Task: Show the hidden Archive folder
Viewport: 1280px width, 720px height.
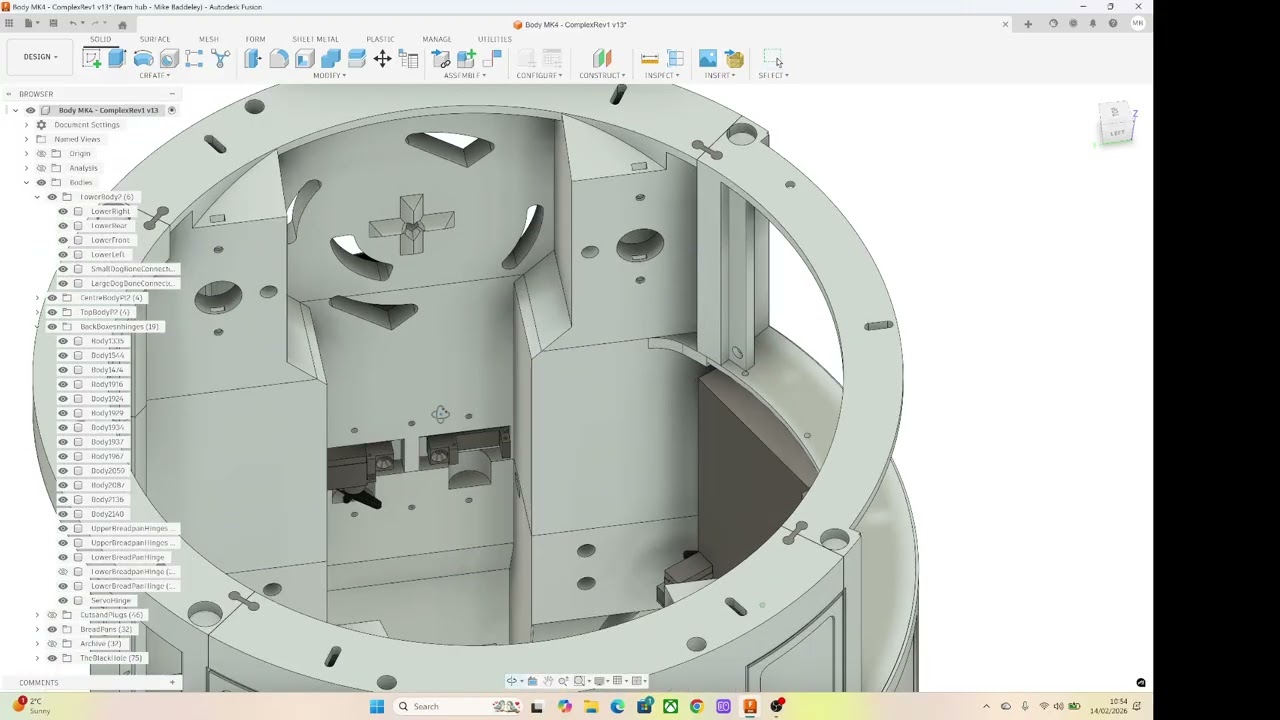Action: tap(52, 644)
